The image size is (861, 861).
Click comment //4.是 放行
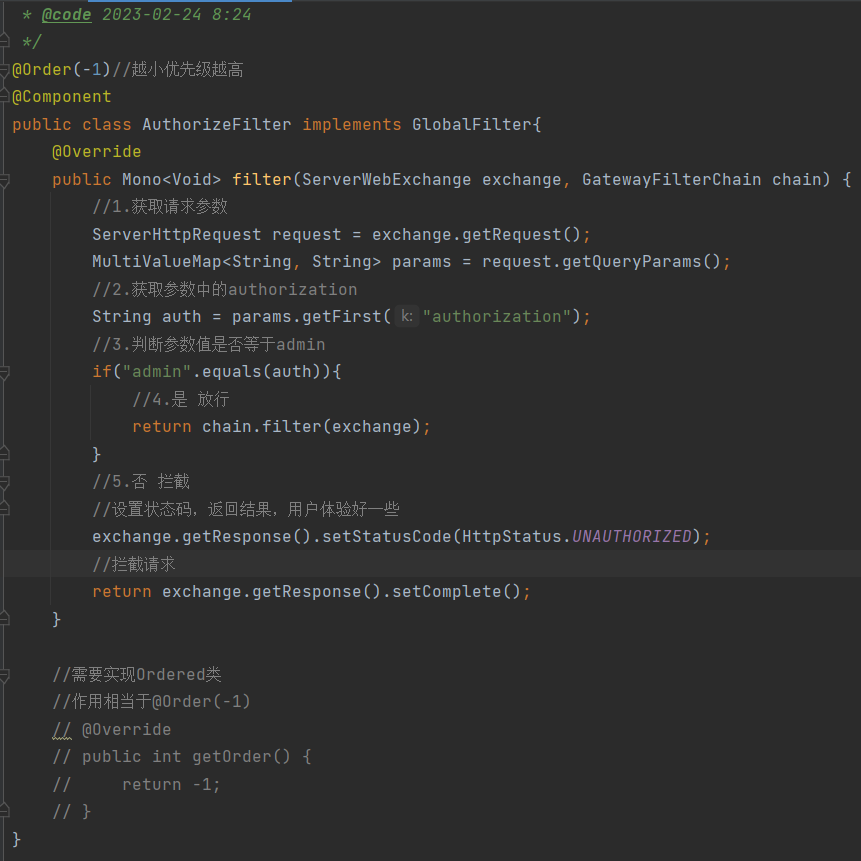pos(181,399)
